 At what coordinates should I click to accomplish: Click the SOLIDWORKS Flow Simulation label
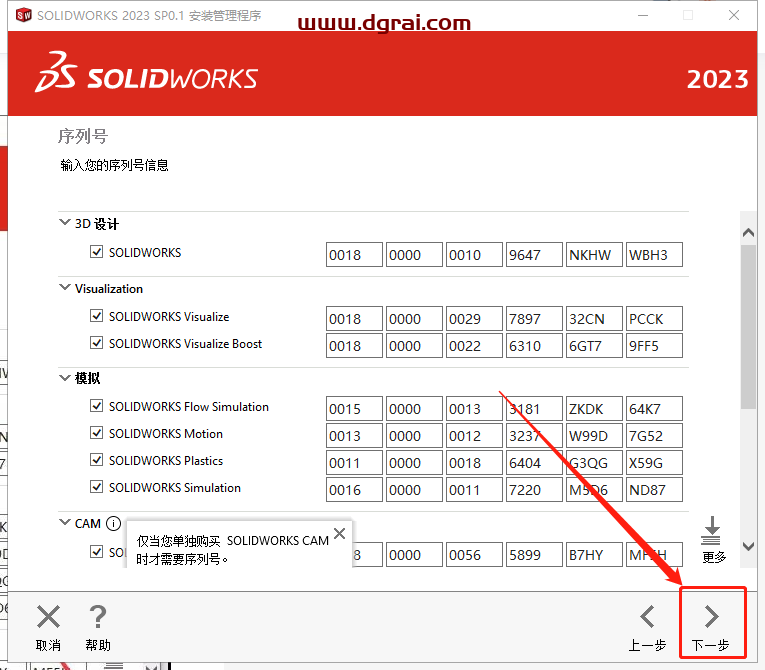[x=189, y=406]
